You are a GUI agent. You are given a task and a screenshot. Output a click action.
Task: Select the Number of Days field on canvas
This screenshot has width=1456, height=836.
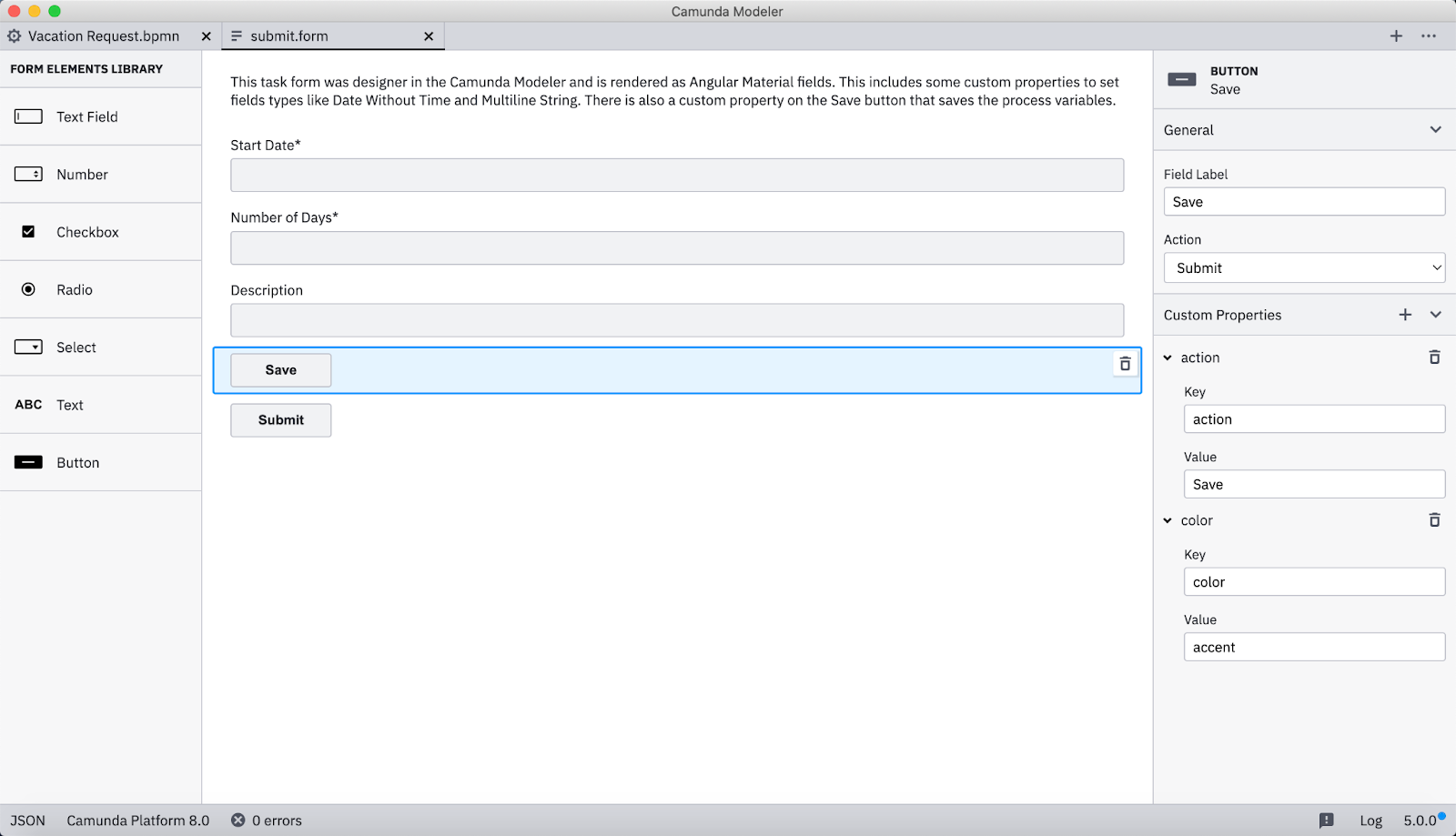pos(677,247)
